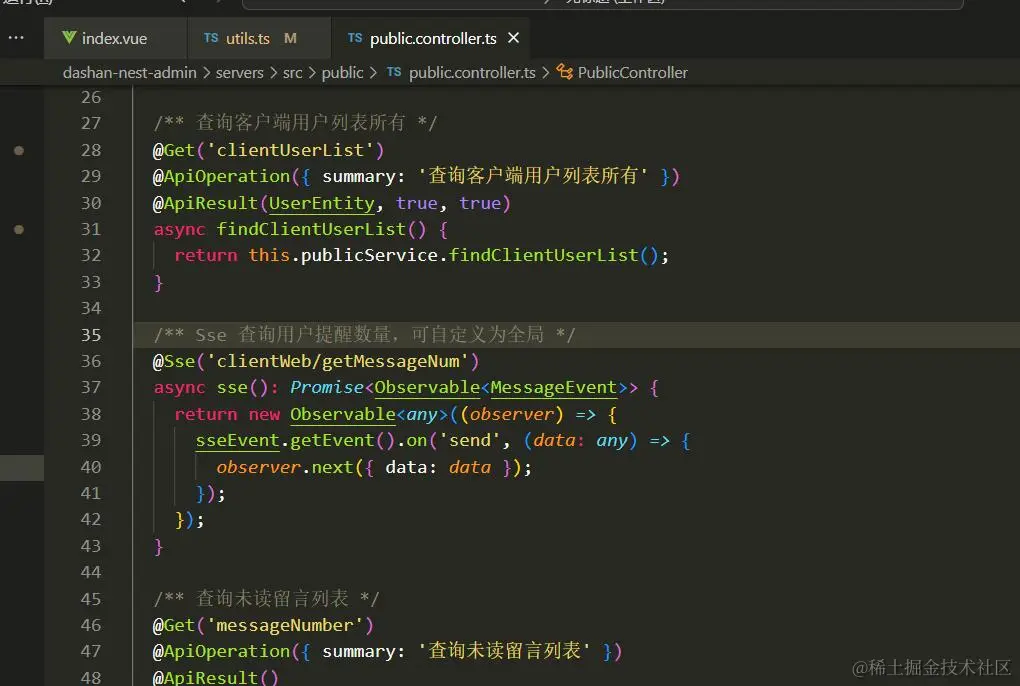Open servers breadcrumb segment

tap(239, 72)
